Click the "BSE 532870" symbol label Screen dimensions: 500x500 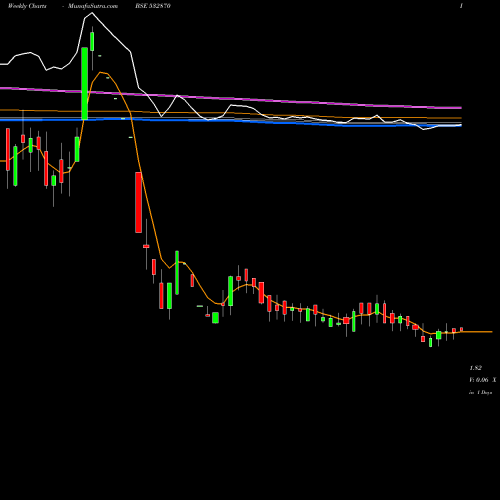click(153, 6)
